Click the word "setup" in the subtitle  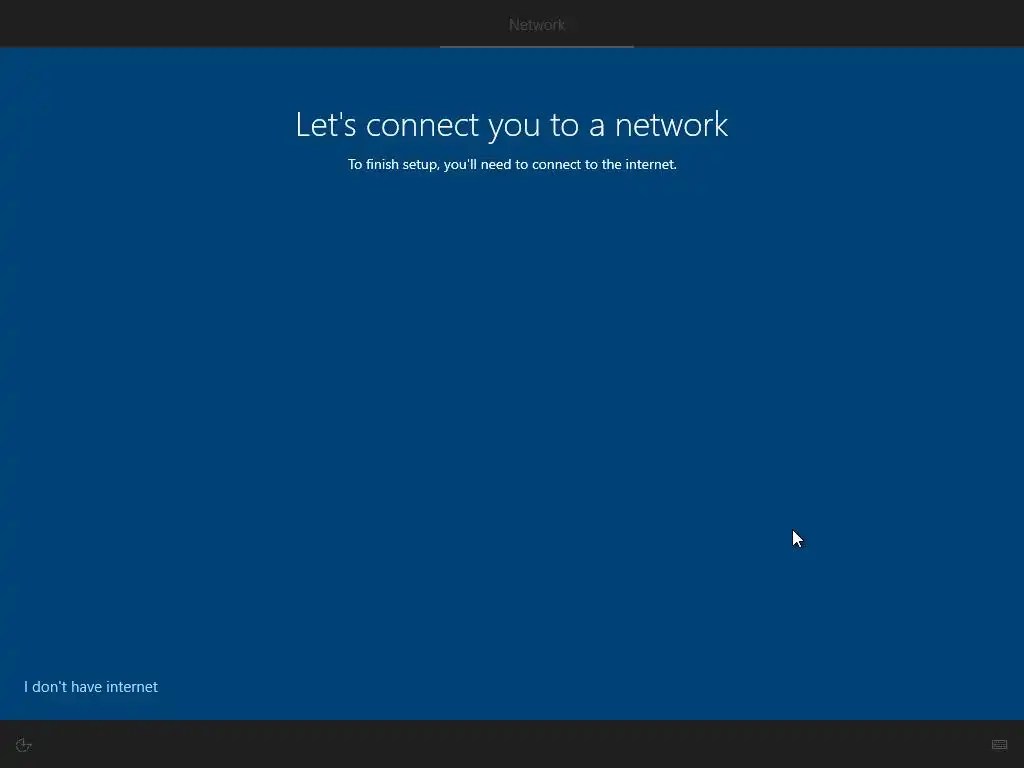pos(421,165)
